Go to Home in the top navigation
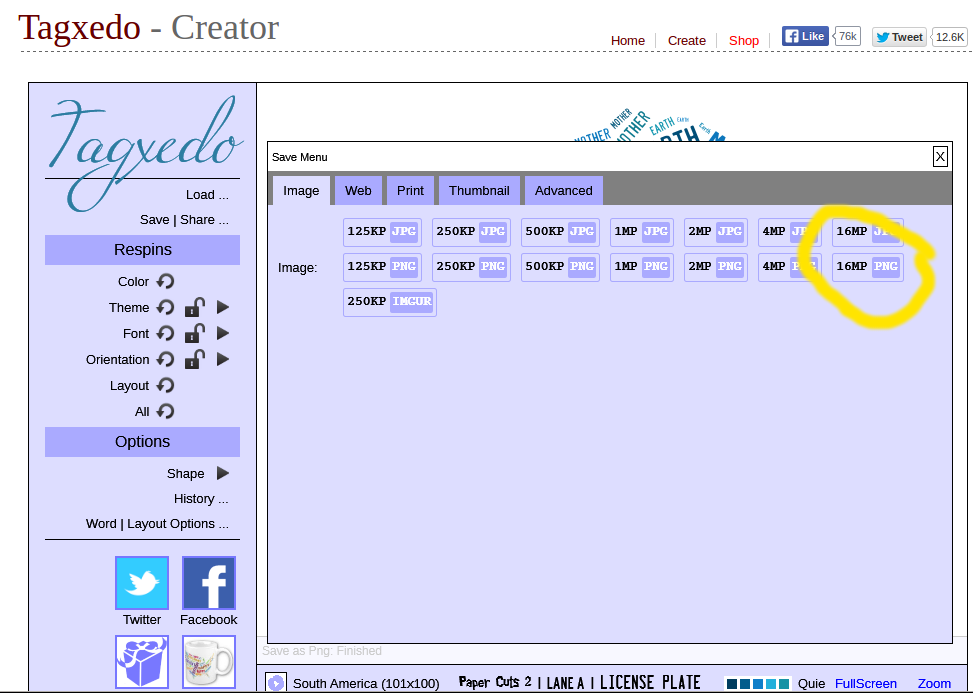This screenshot has width=973, height=693. 627,40
